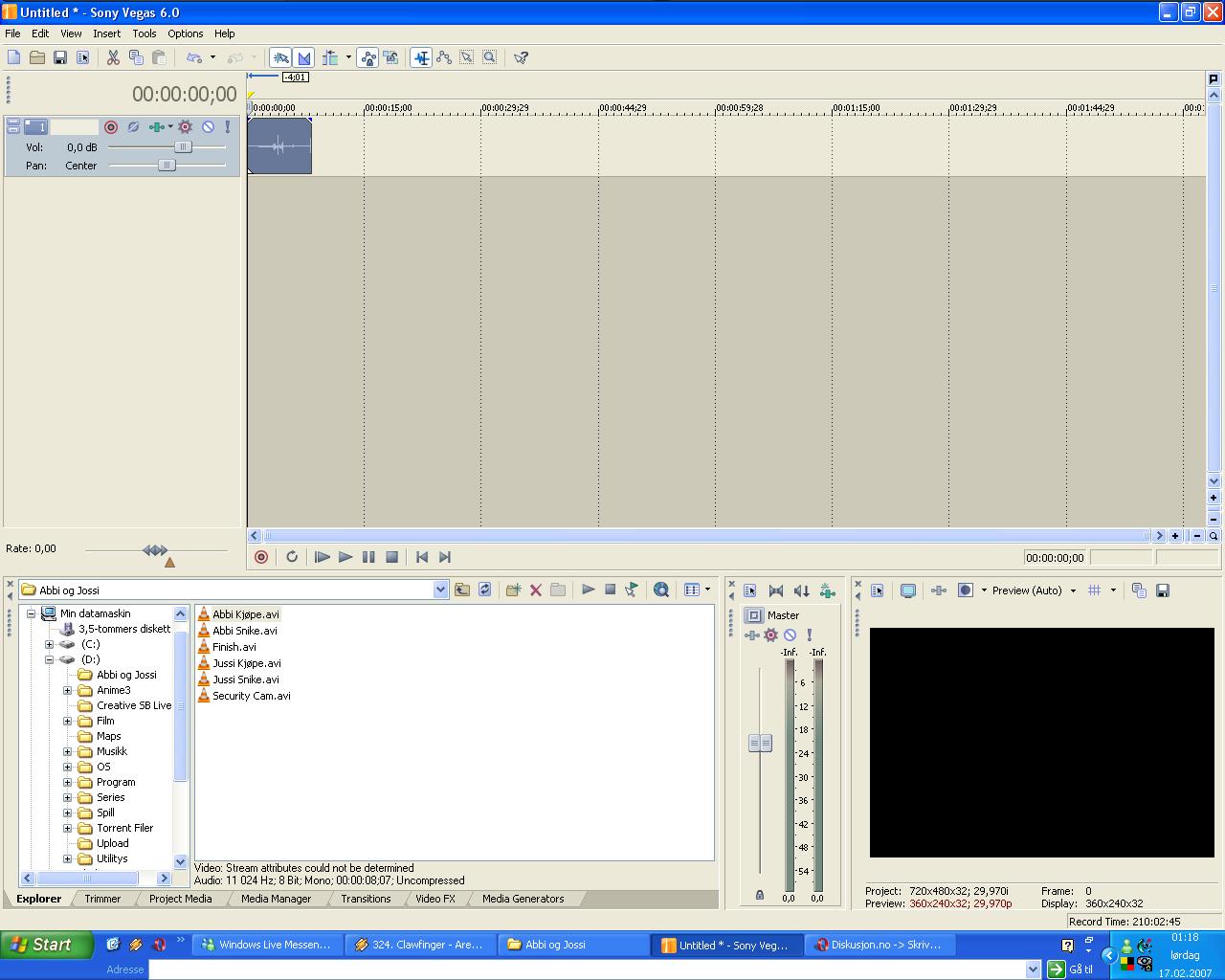Open the Insert menu
The width and height of the screenshot is (1225, 980).
pos(106,33)
